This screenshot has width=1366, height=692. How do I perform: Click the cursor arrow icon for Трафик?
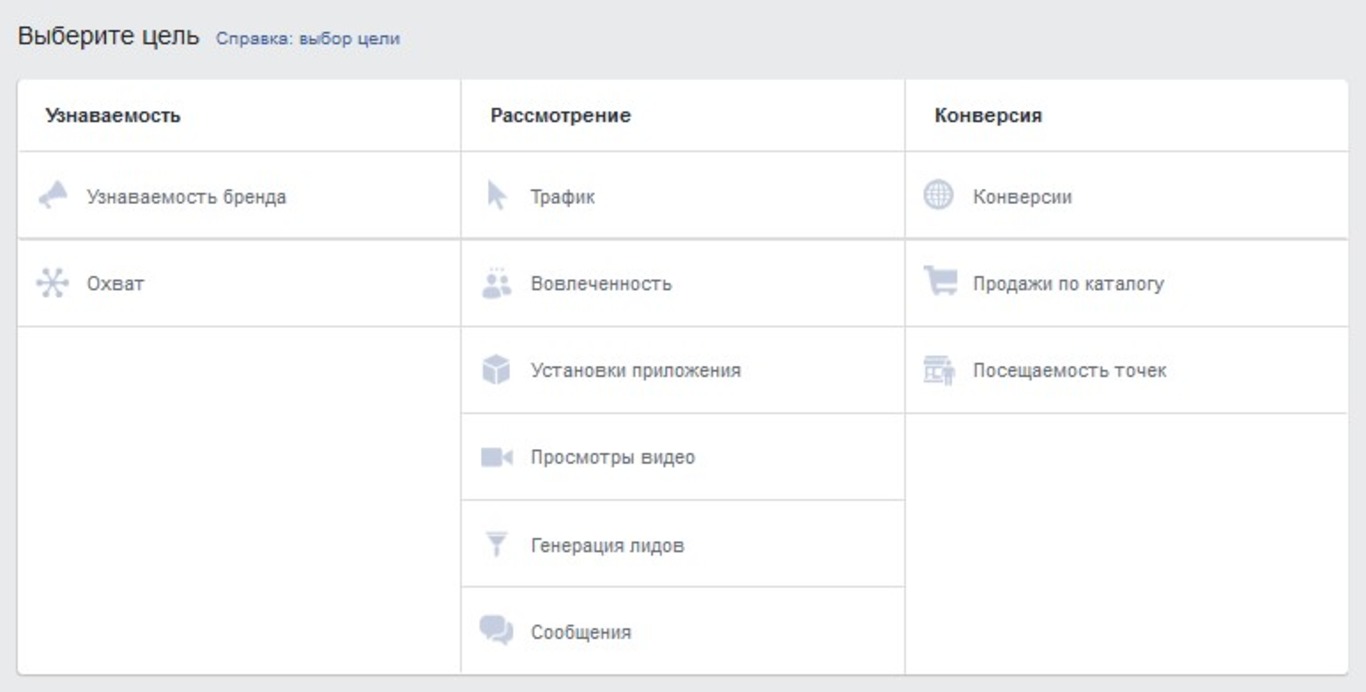pyautogui.click(x=497, y=196)
